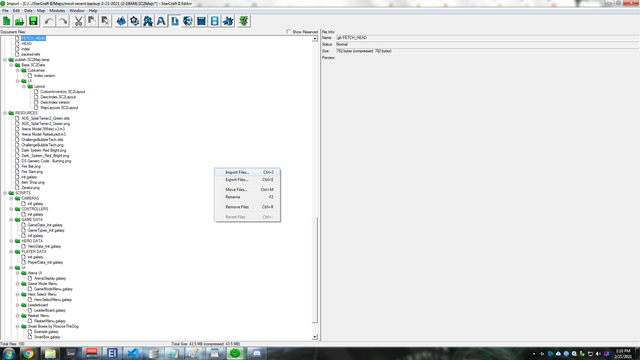Screen dimensions: 640x360
Task: Open the Help menu
Action: (93, 11)
